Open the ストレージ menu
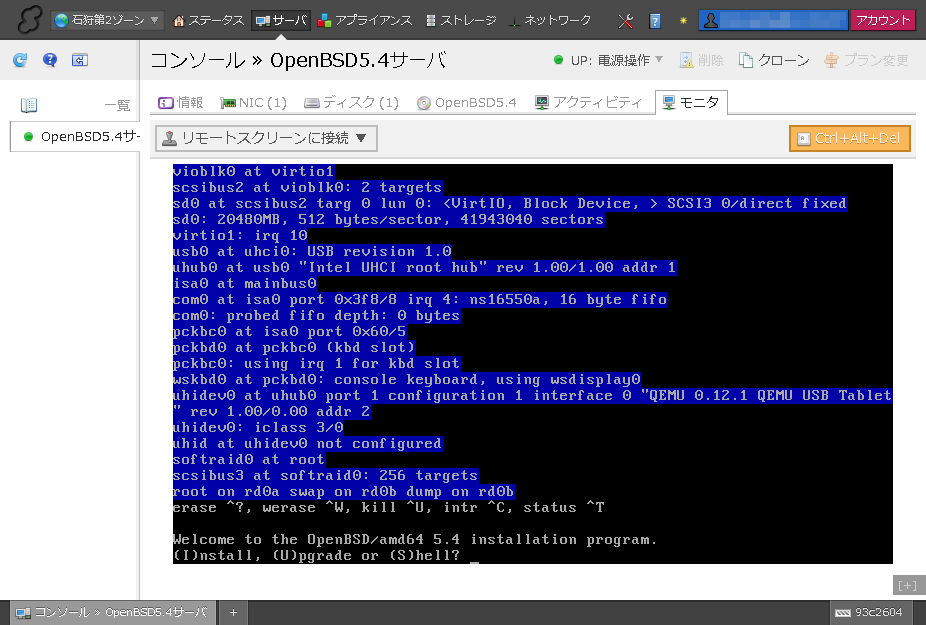The width and height of the screenshot is (926, 625). pos(461,20)
